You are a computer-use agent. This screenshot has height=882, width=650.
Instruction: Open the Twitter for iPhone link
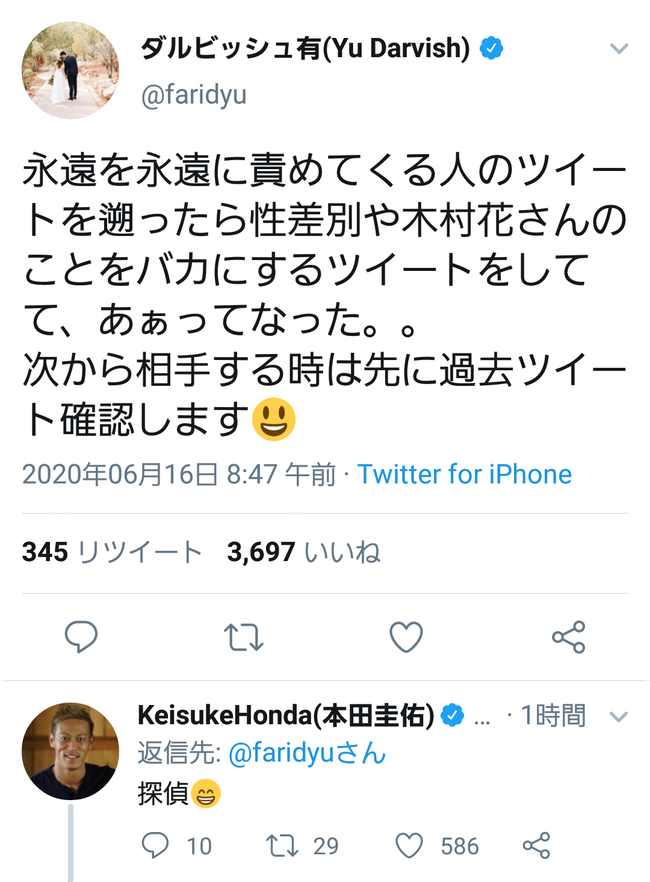pos(464,474)
